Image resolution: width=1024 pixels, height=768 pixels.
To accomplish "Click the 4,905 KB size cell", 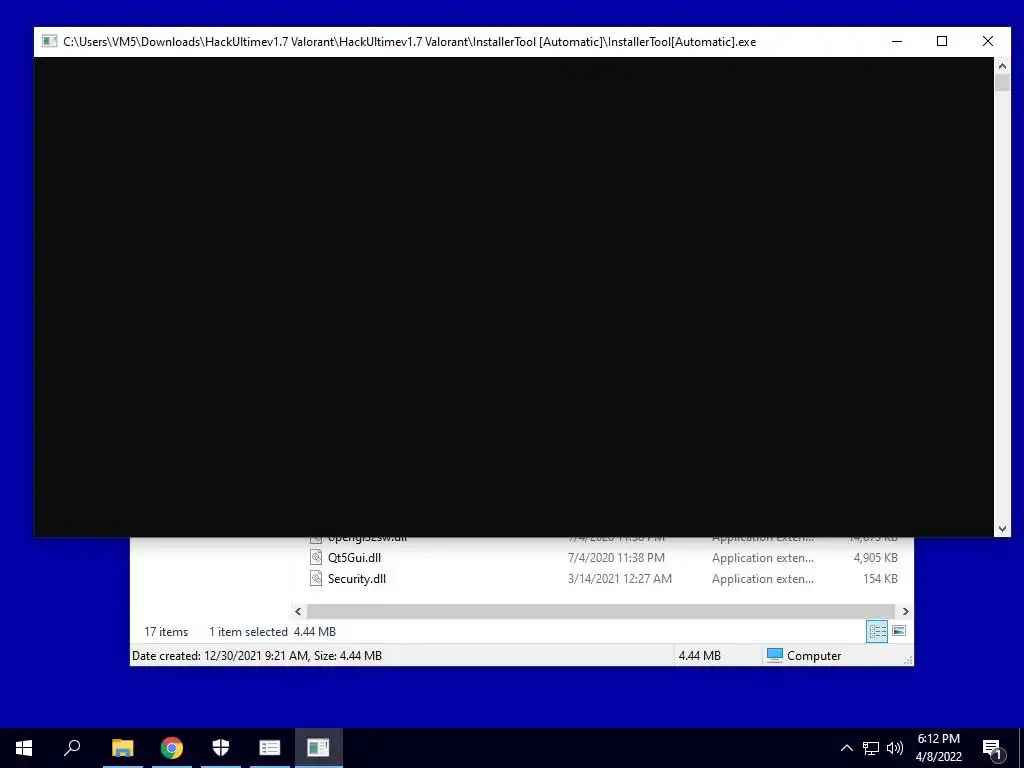I will 875,558.
